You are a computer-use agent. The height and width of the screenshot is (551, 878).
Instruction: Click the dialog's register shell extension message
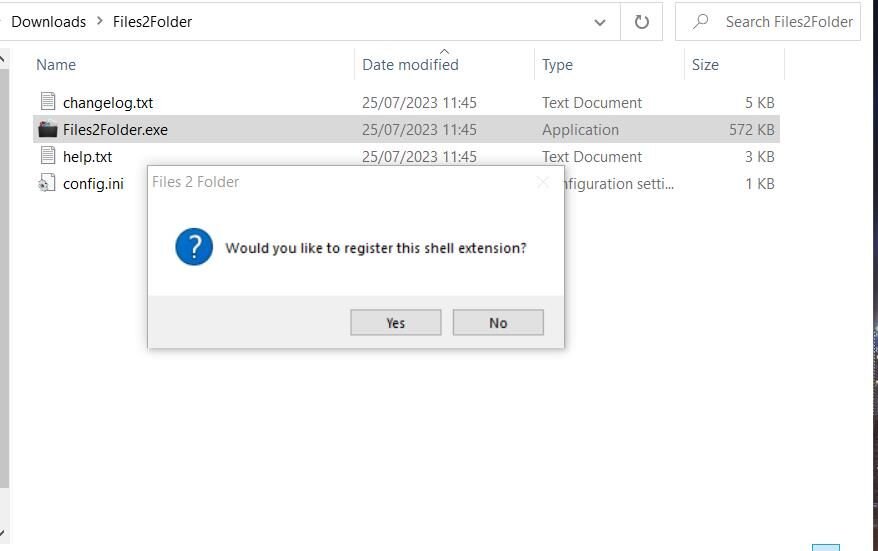[x=376, y=248]
